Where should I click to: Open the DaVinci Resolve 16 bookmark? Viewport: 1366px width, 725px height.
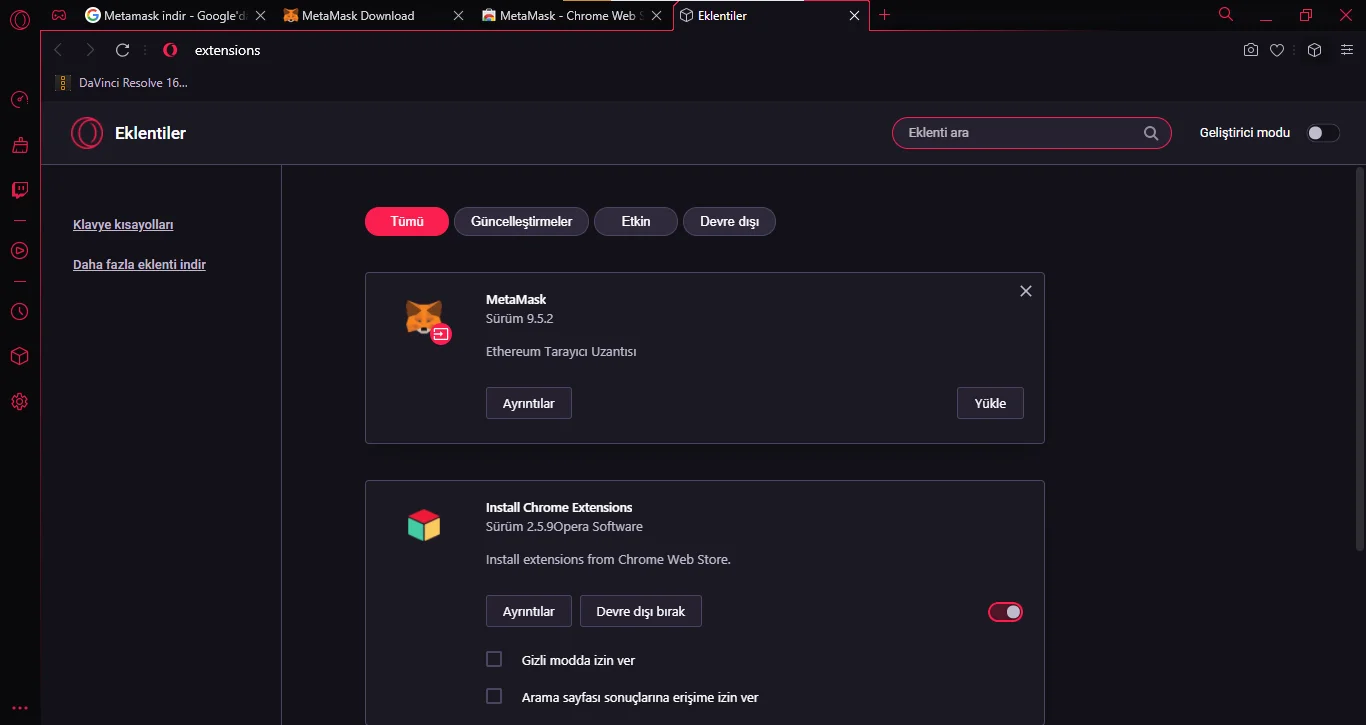click(x=122, y=83)
